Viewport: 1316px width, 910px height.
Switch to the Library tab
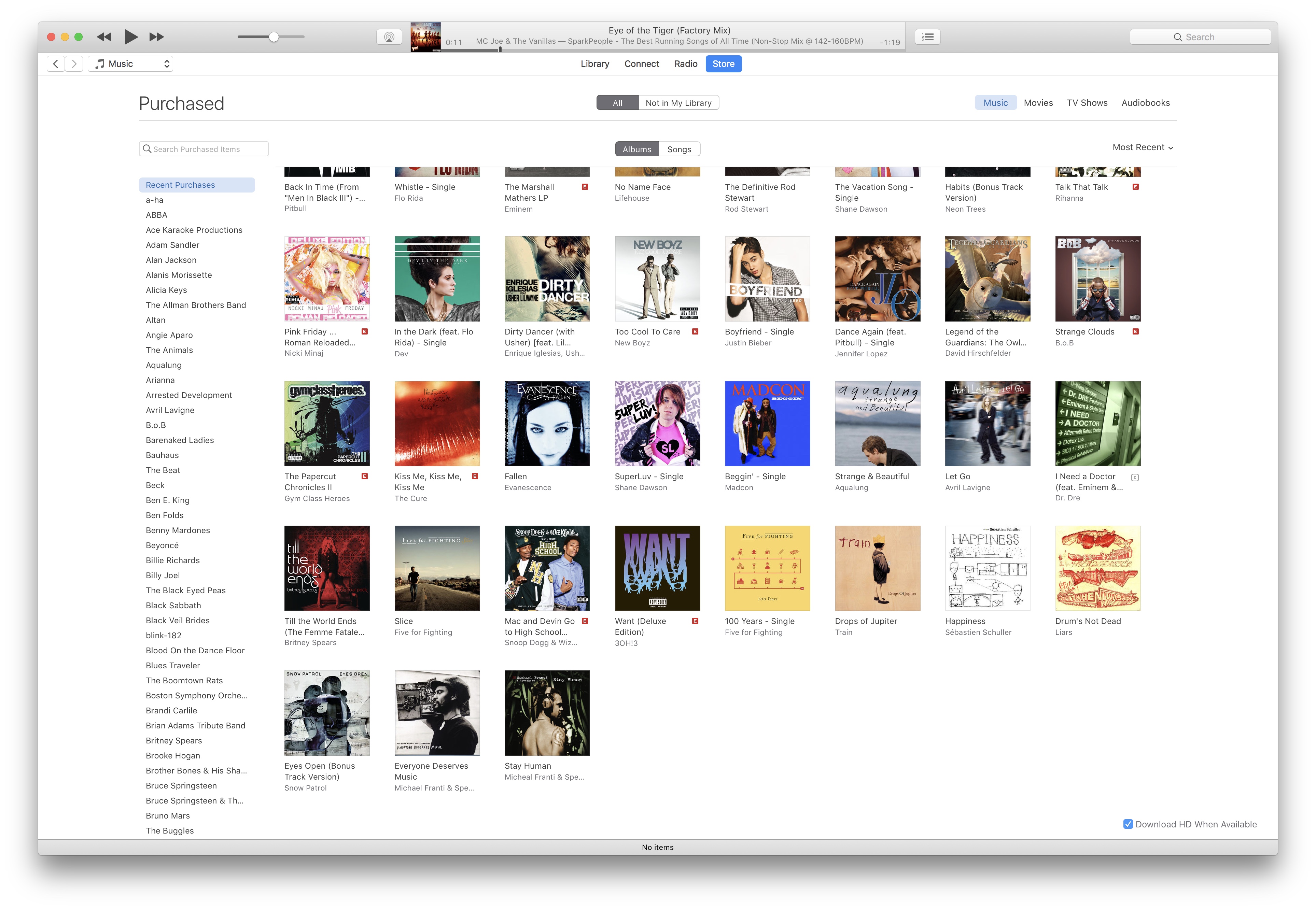594,64
